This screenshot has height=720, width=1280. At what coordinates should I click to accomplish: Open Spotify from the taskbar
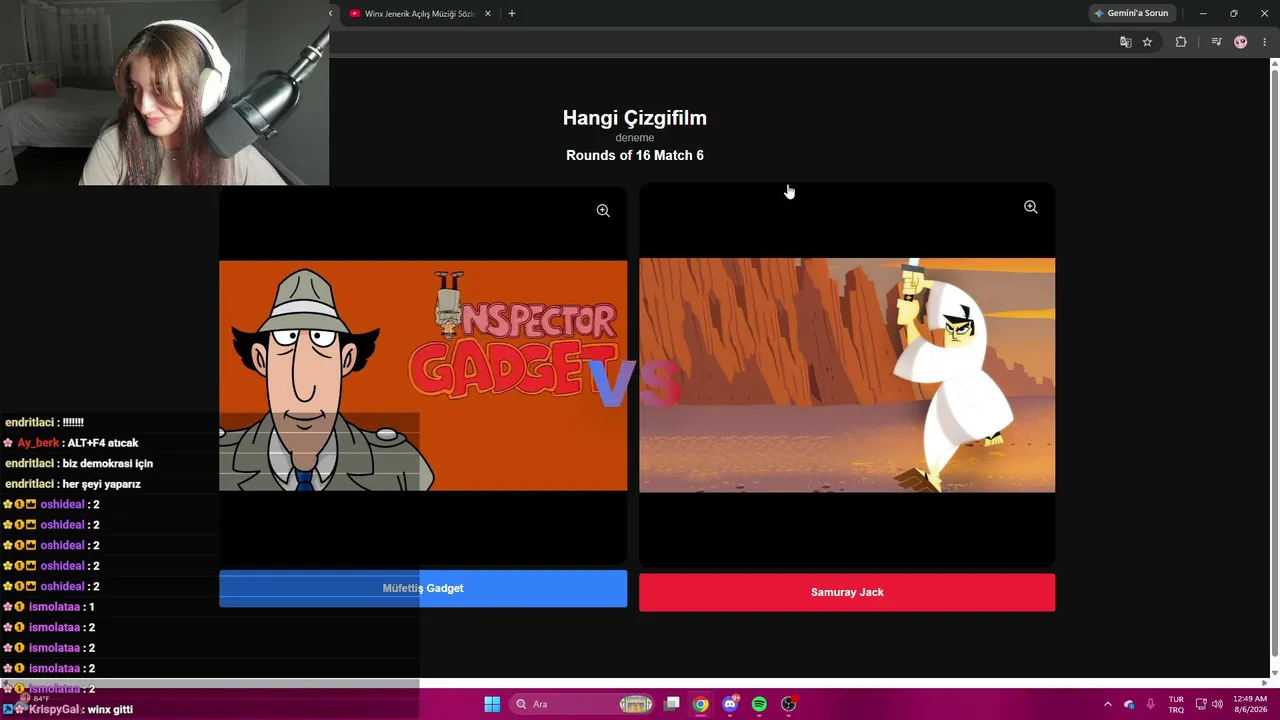(759, 704)
